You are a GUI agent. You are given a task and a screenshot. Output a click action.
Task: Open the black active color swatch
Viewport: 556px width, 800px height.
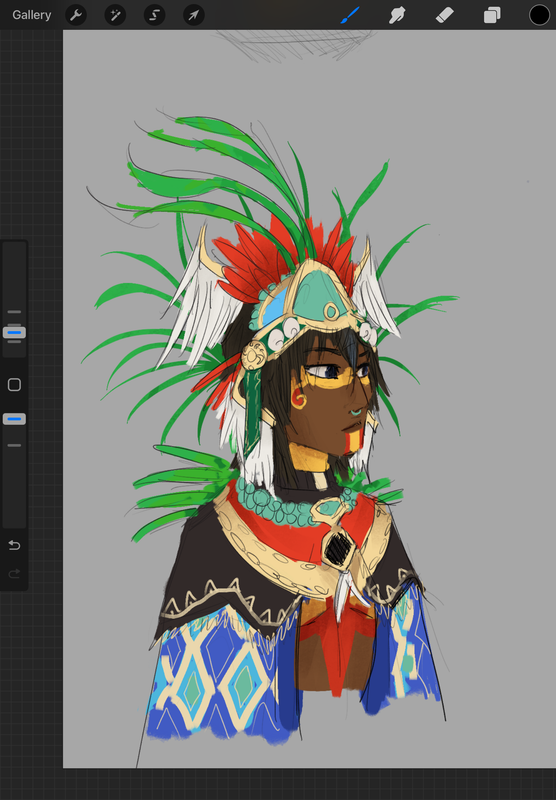point(539,15)
